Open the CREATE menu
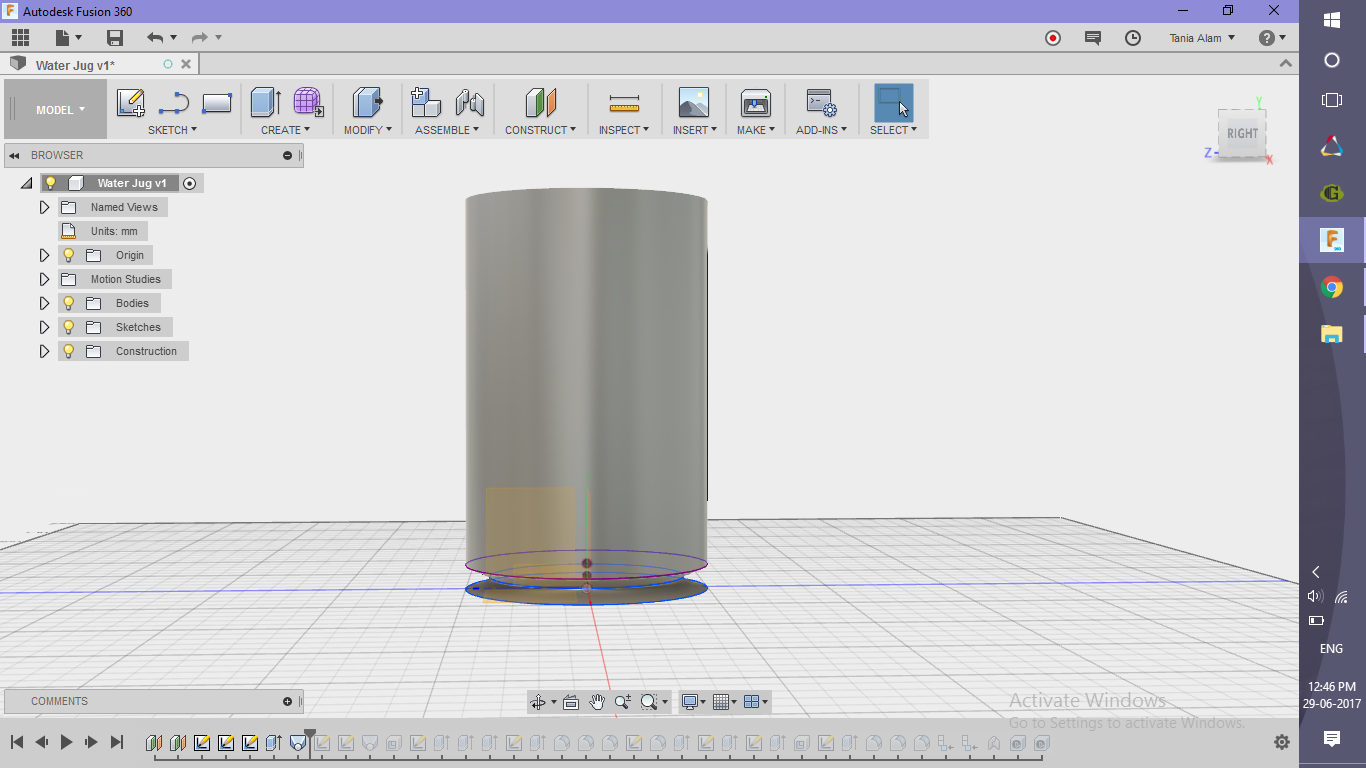Viewport: 1366px width, 768px height. tap(286, 130)
